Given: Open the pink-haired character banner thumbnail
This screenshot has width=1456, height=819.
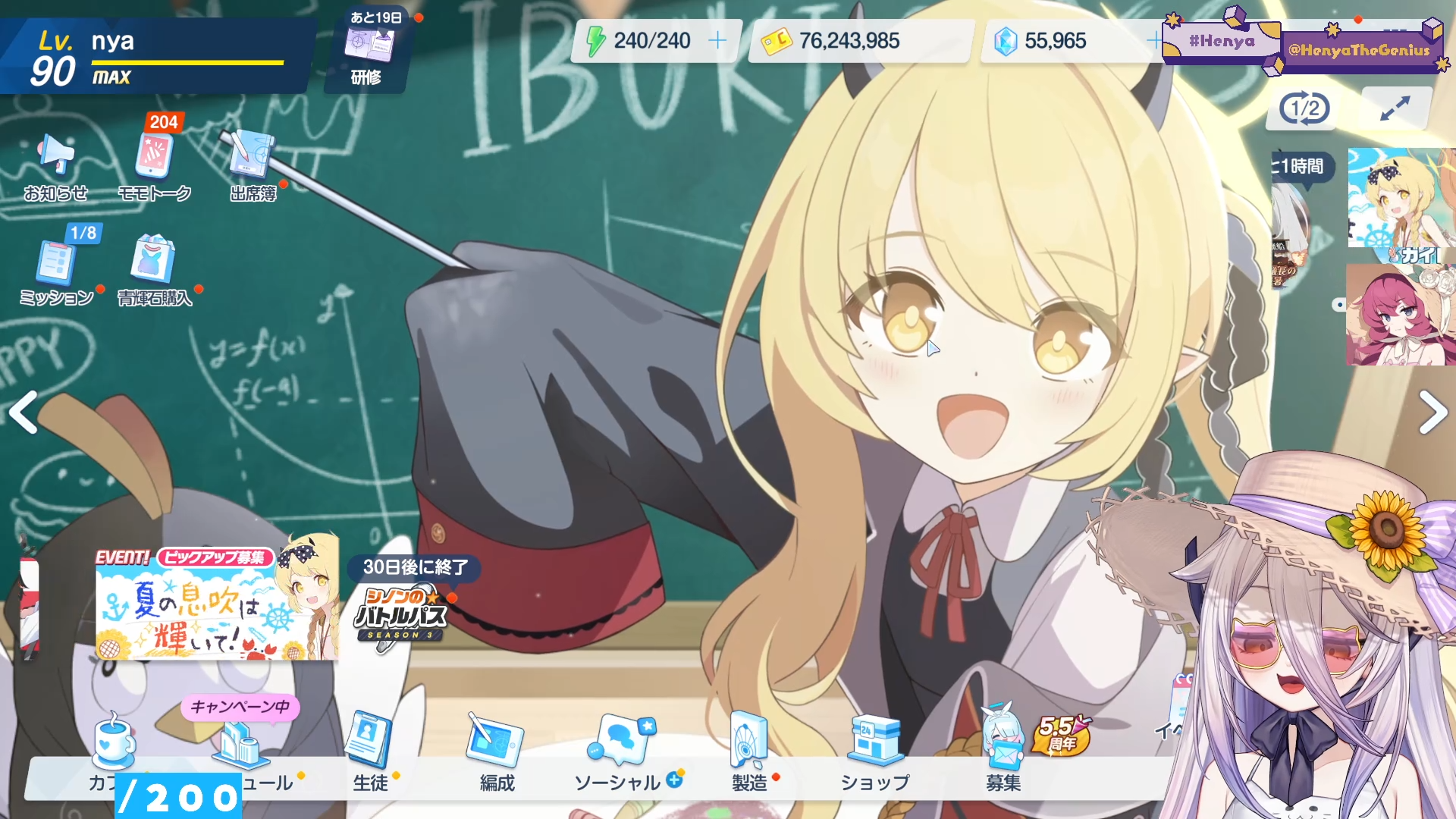Looking at the screenshot, I should point(1400,315).
